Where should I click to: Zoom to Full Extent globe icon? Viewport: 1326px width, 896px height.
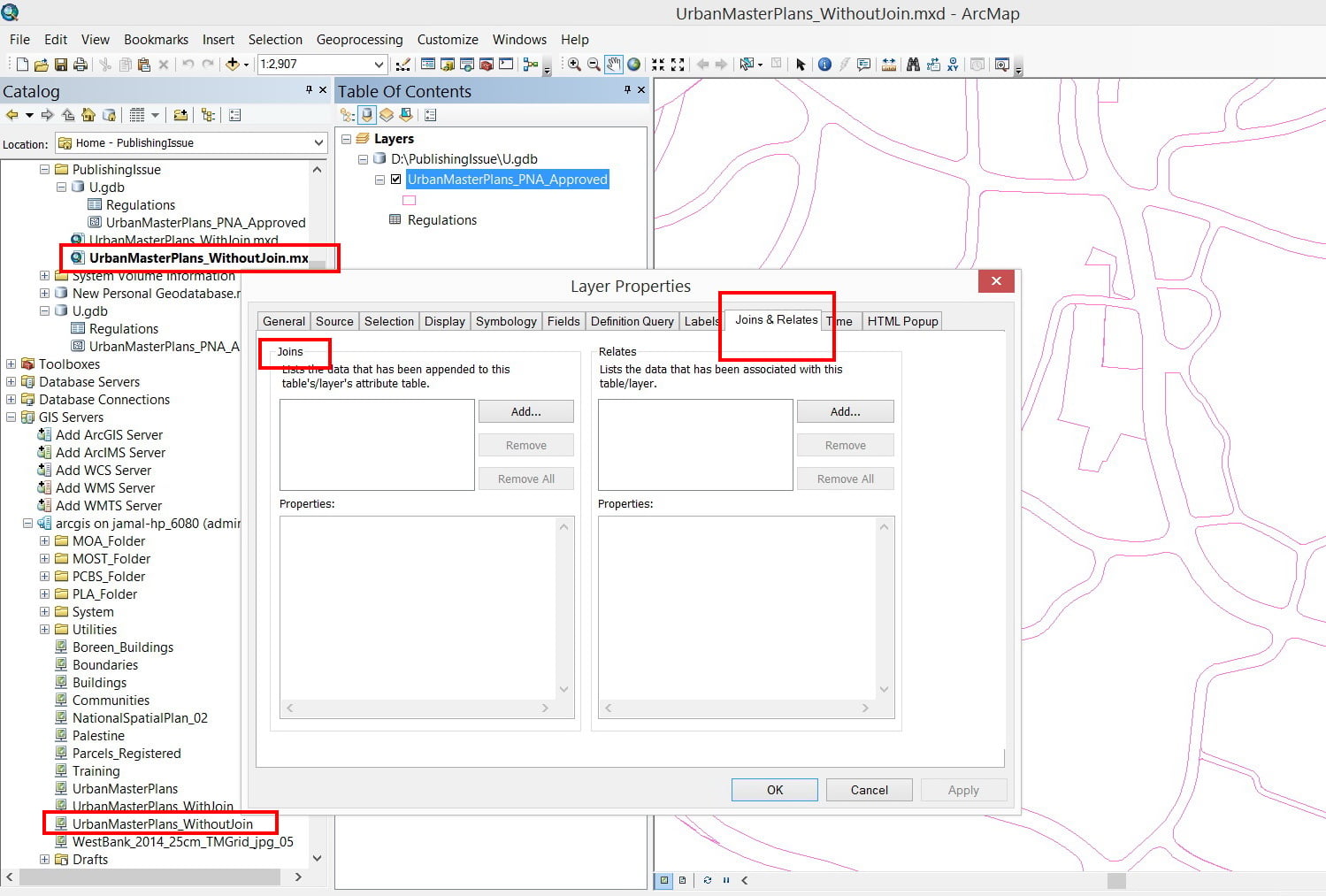click(634, 65)
